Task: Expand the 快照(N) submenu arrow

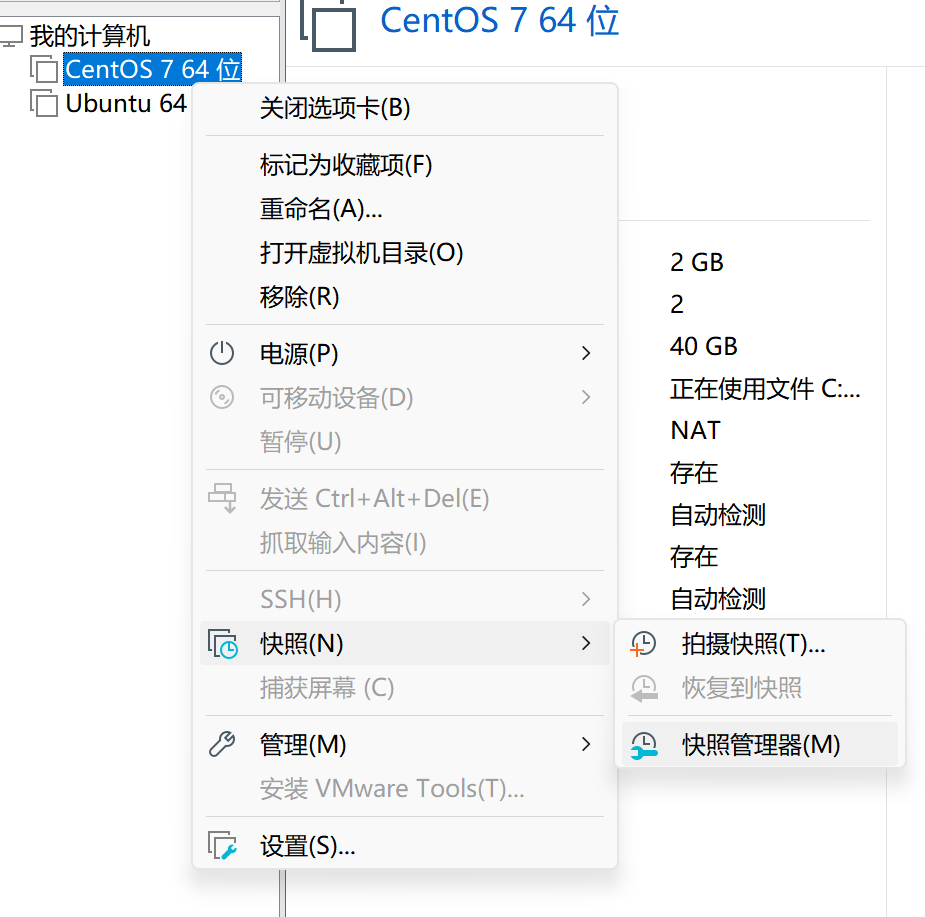Action: coord(586,643)
